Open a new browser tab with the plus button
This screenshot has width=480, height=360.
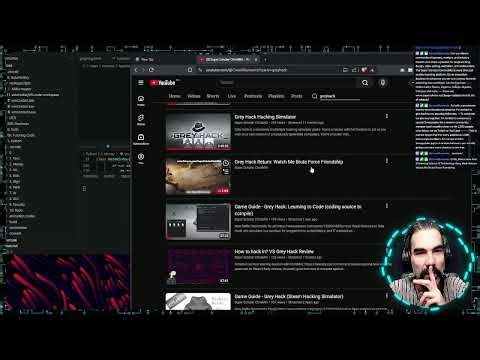pyautogui.click(x=265, y=59)
